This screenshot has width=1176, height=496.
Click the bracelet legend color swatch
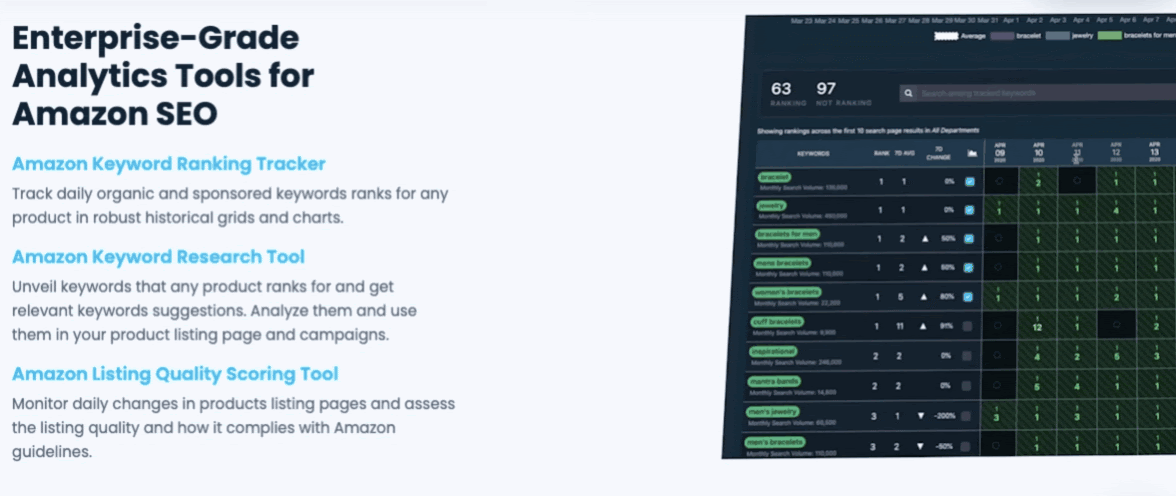click(1004, 36)
